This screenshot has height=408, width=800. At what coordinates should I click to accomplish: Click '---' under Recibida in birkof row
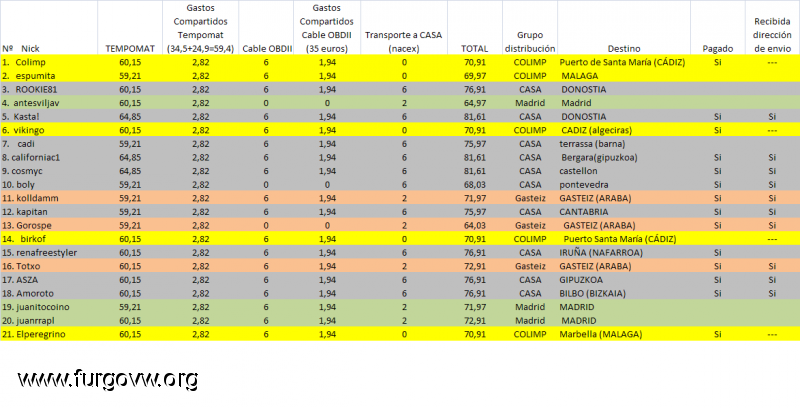(x=772, y=239)
